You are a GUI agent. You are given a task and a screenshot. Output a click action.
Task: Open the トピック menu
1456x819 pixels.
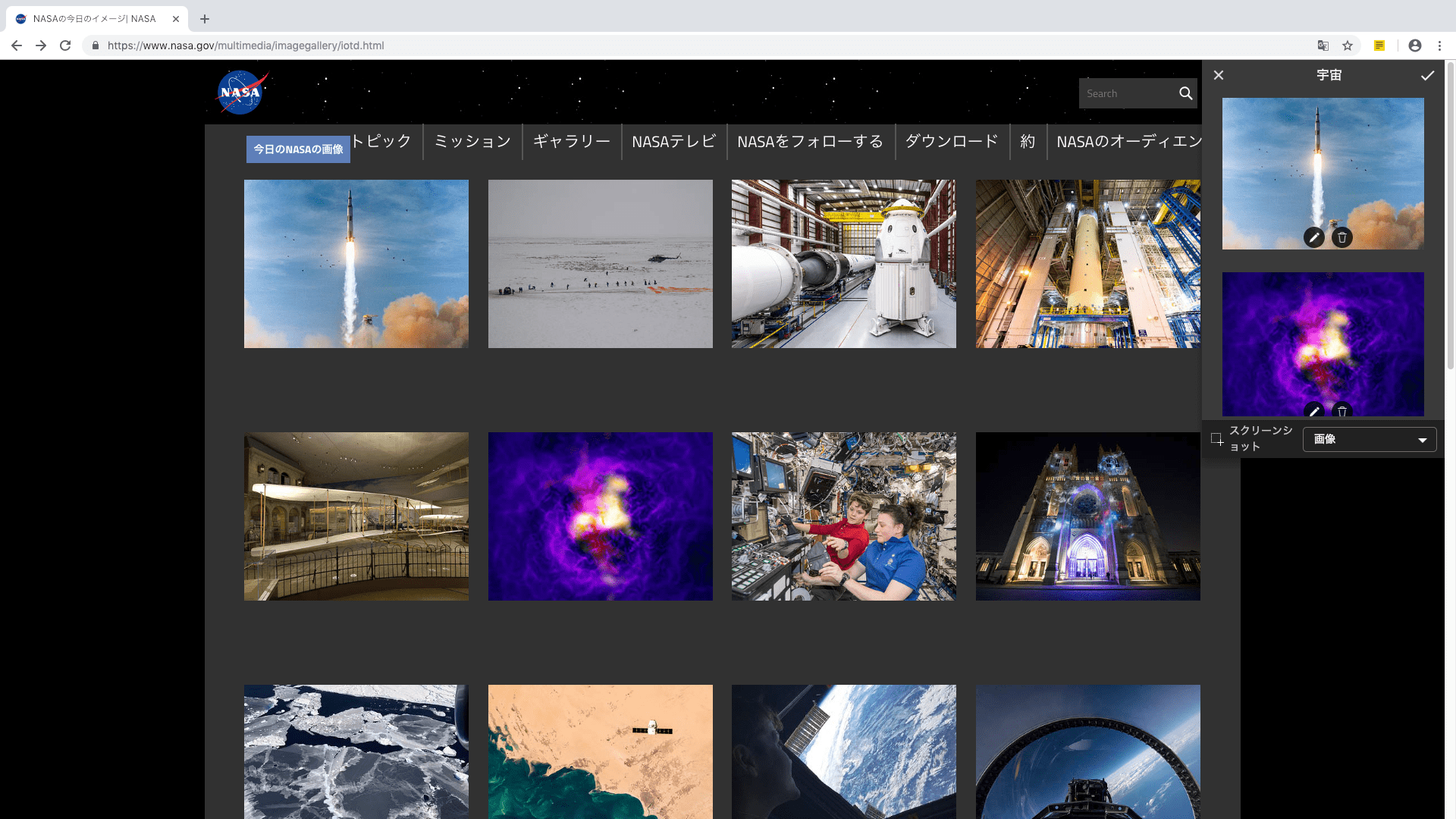(381, 141)
